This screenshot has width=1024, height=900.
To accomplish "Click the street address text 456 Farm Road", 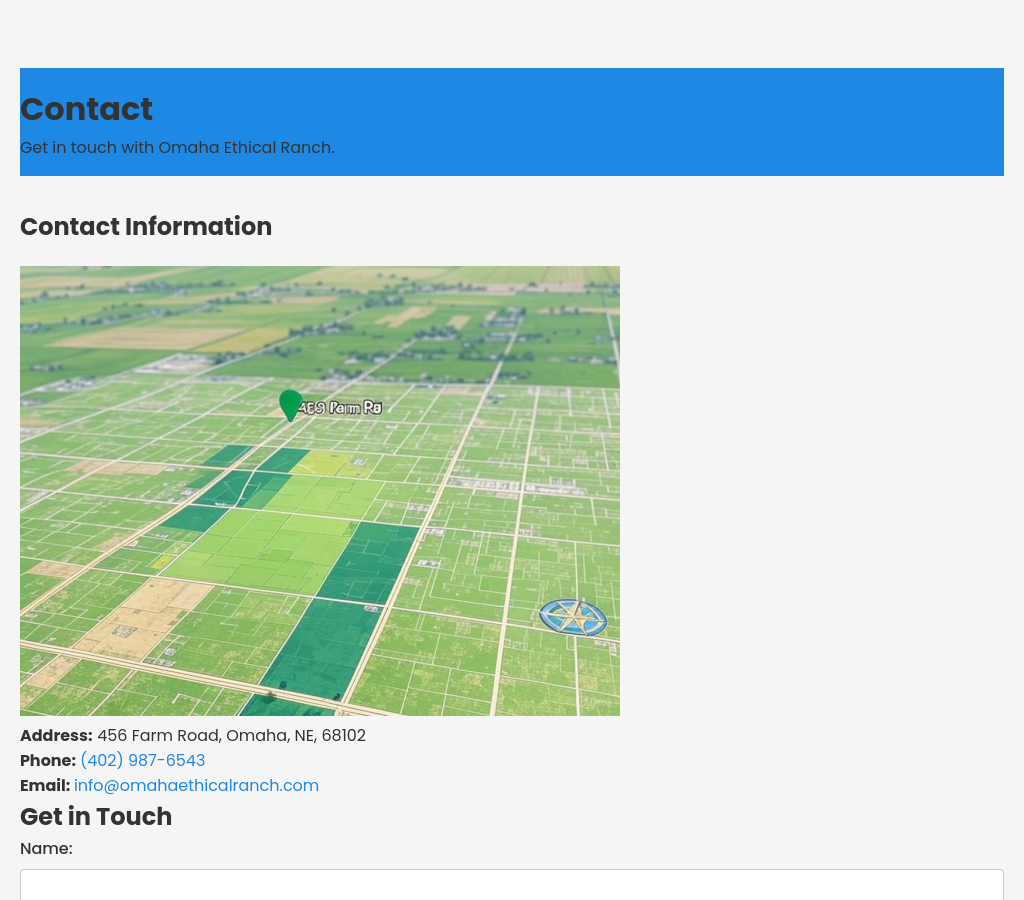I will (231, 736).
